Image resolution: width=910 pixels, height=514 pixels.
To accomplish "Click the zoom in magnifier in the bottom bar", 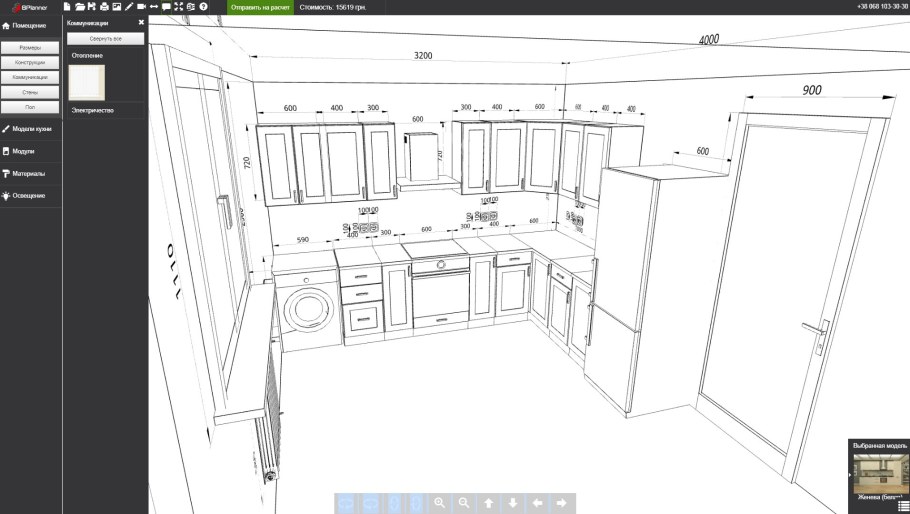I will (440, 503).
